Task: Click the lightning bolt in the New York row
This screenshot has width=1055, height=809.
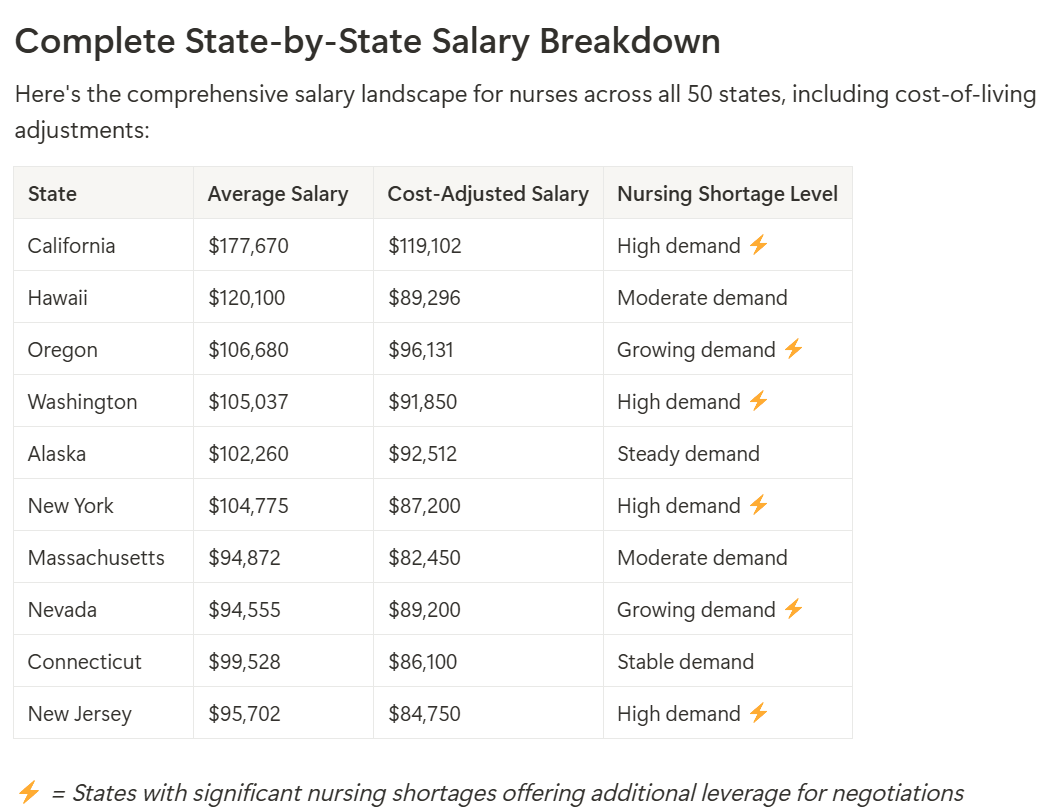Action: pyautogui.click(x=758, y=505)
